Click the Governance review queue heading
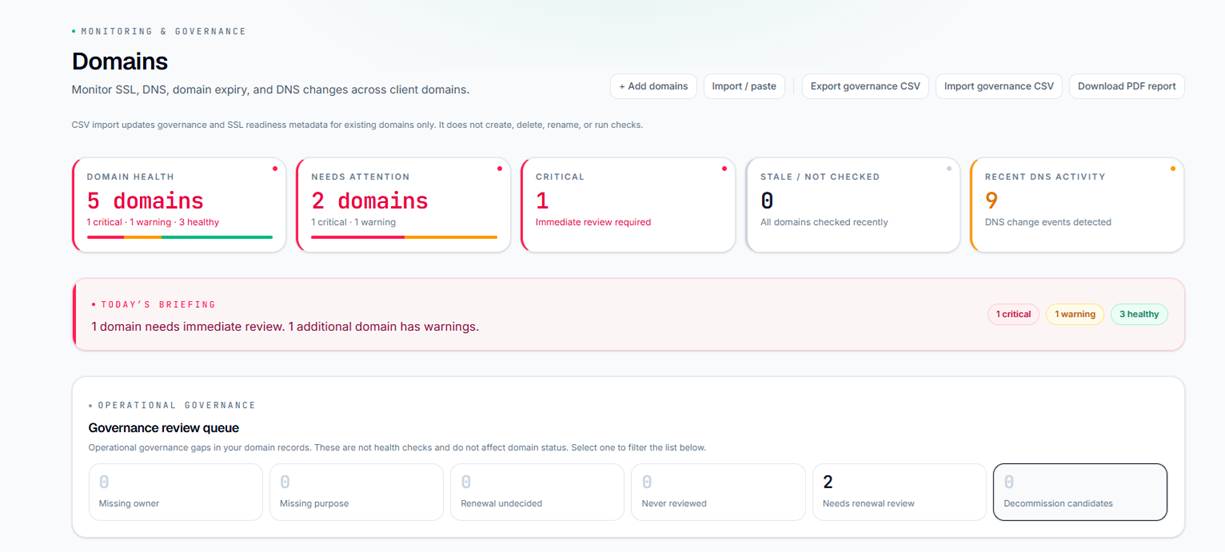The height and width of the screenshot is (552, 1225). click(164, 428)
